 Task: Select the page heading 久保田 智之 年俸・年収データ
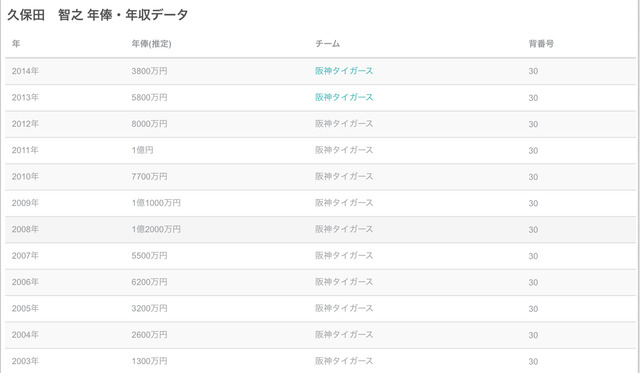click(x=98, y=15)
